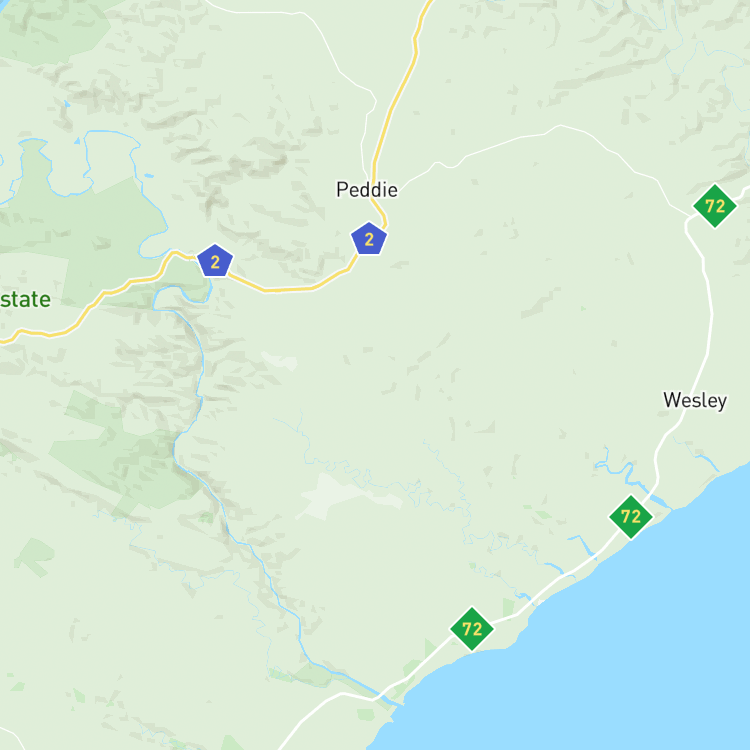Click the green partial 'state' reserve label
The width and height of the screenshot is (750, 750).
pyautogui.click(x=25, y=299)
